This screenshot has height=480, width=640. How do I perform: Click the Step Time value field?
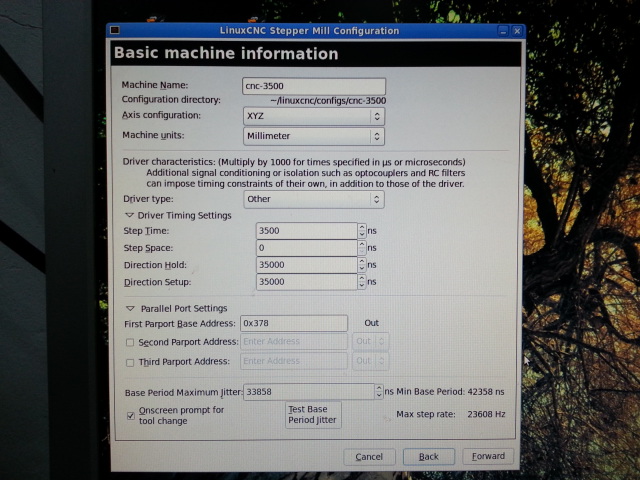[x=307, y=231]
